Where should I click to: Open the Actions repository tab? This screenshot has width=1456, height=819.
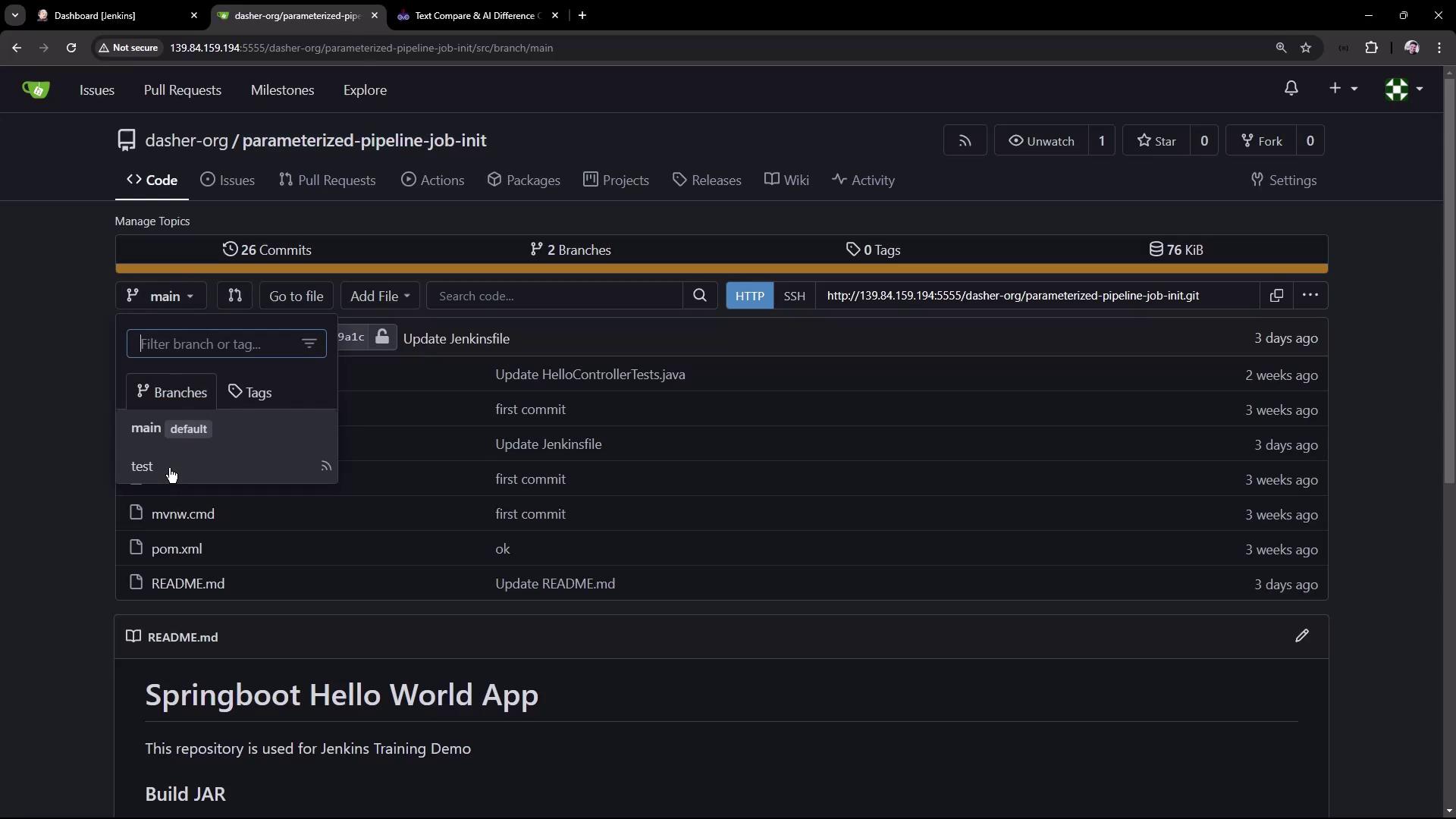[x=432, y=180]
